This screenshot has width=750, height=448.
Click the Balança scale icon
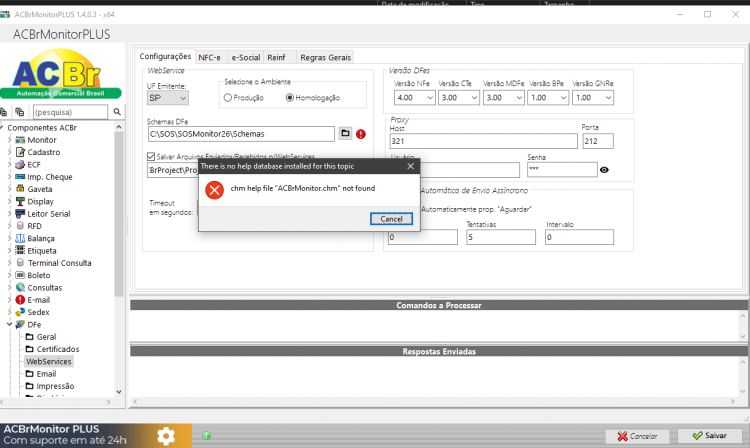click(20, 238)
